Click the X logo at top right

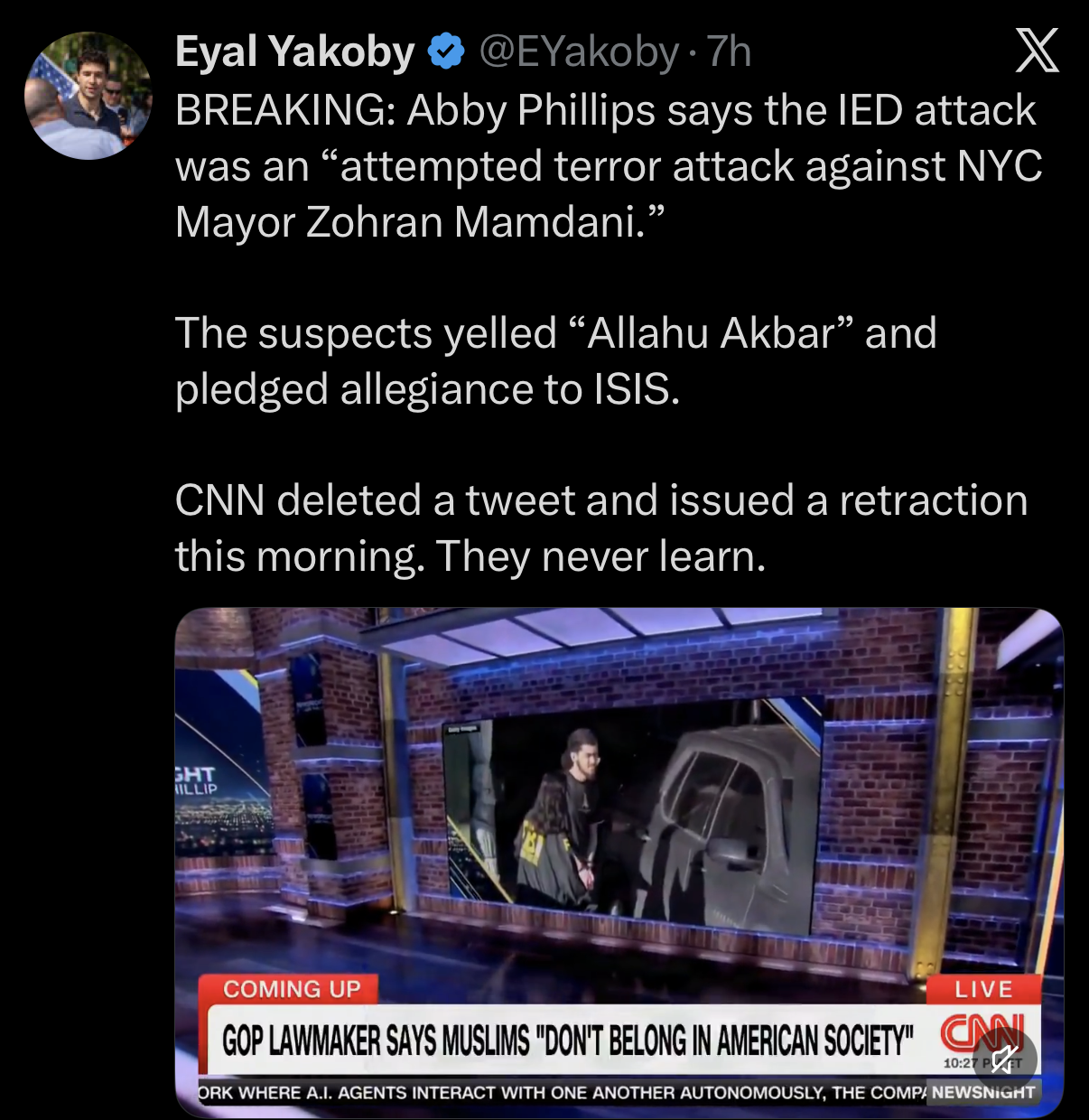(x=1038, y=51)
